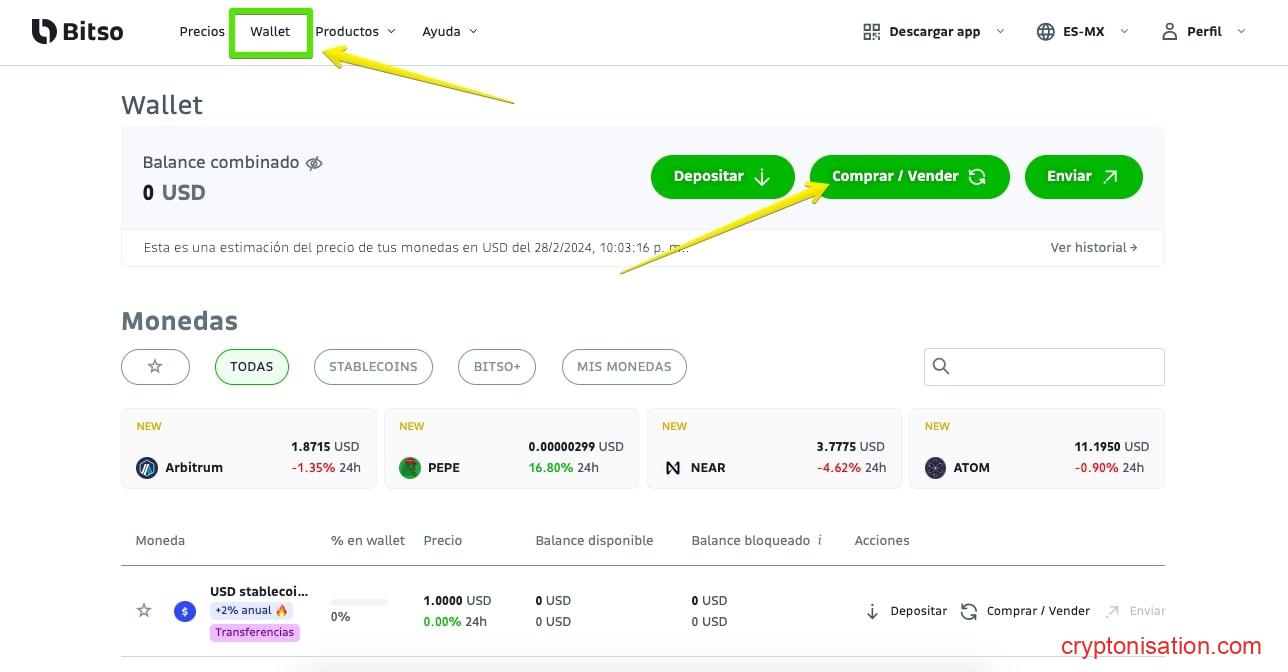Click the Arbitrum coin icon
The width and height of the screenshot is (1288, 672).
point(147,468)
